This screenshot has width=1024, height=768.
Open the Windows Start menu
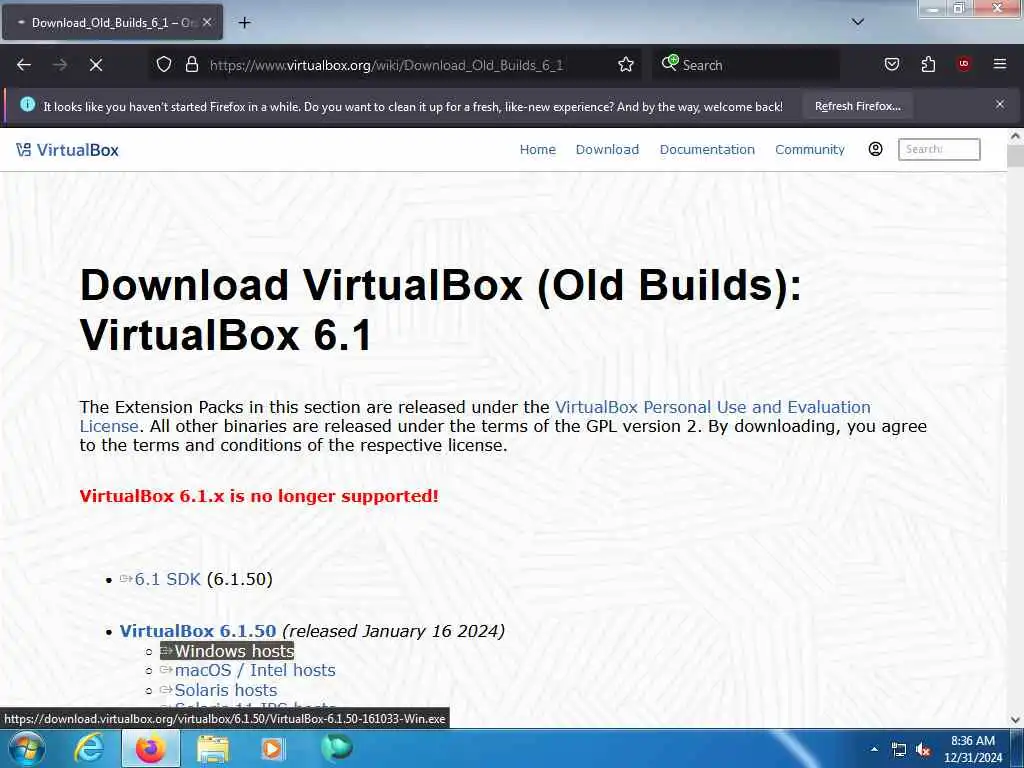(x=26, y=748)
